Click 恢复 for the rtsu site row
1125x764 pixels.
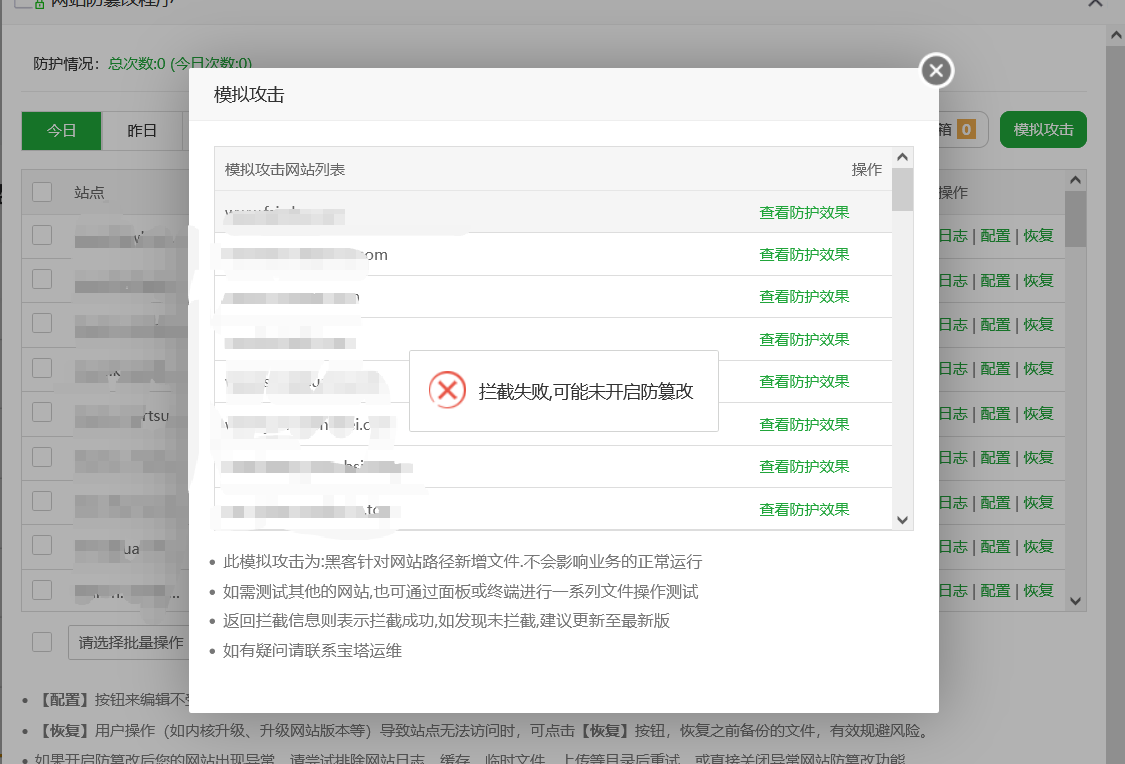tap(1038, 413)
